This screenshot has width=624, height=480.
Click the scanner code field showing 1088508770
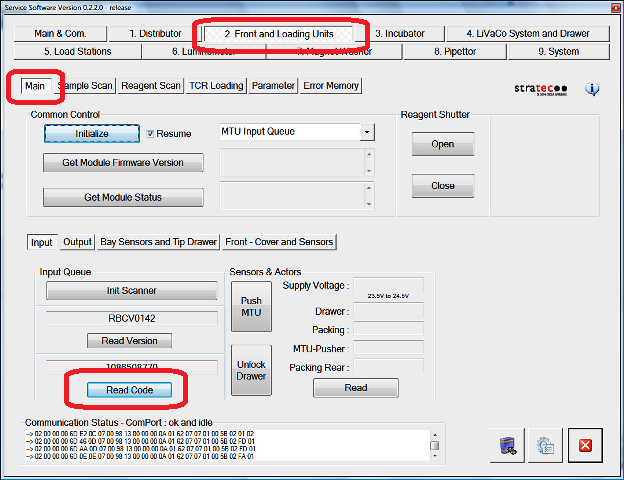pos(131,367)
